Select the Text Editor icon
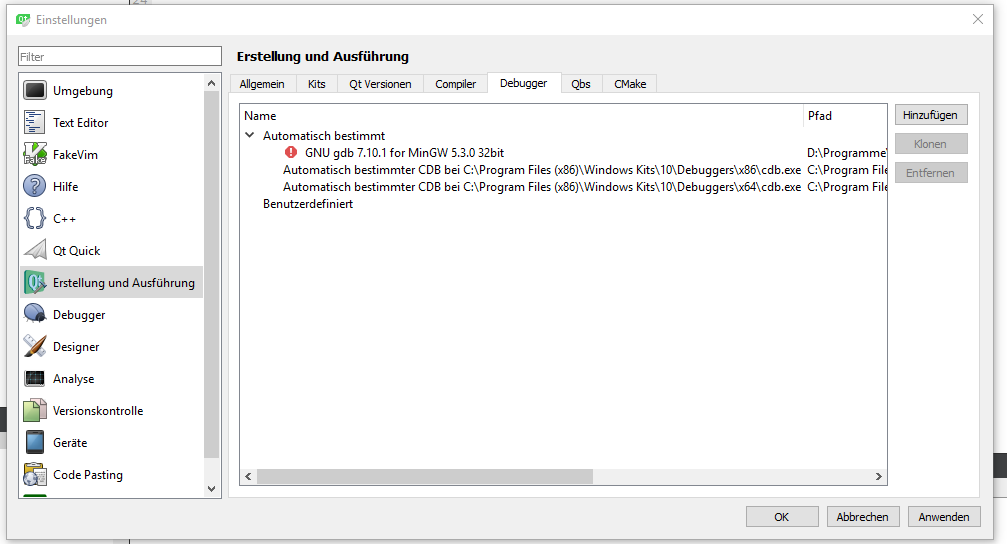Screen dimensions: 1007x544 35,122
